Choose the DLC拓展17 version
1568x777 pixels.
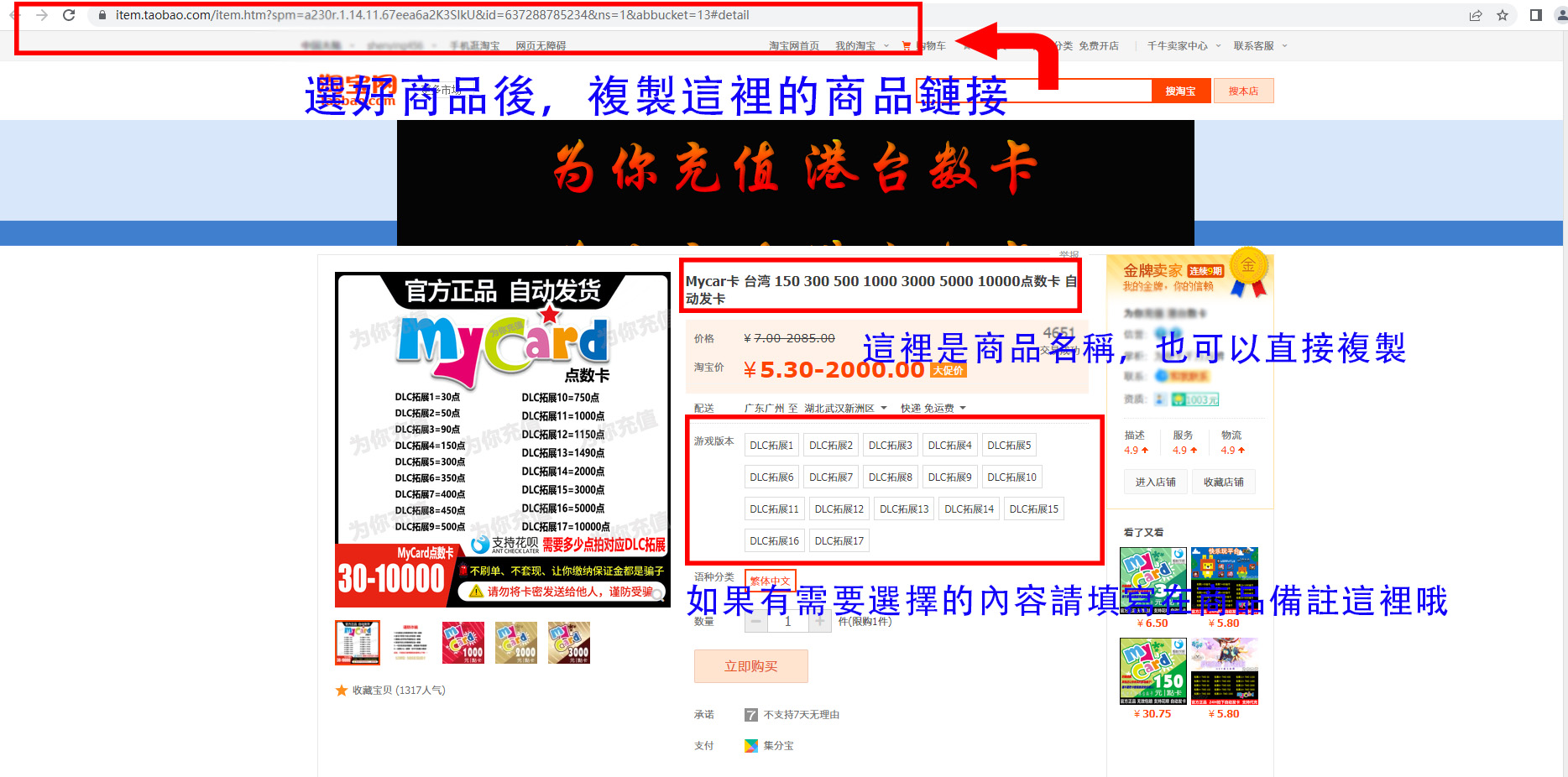839,541
